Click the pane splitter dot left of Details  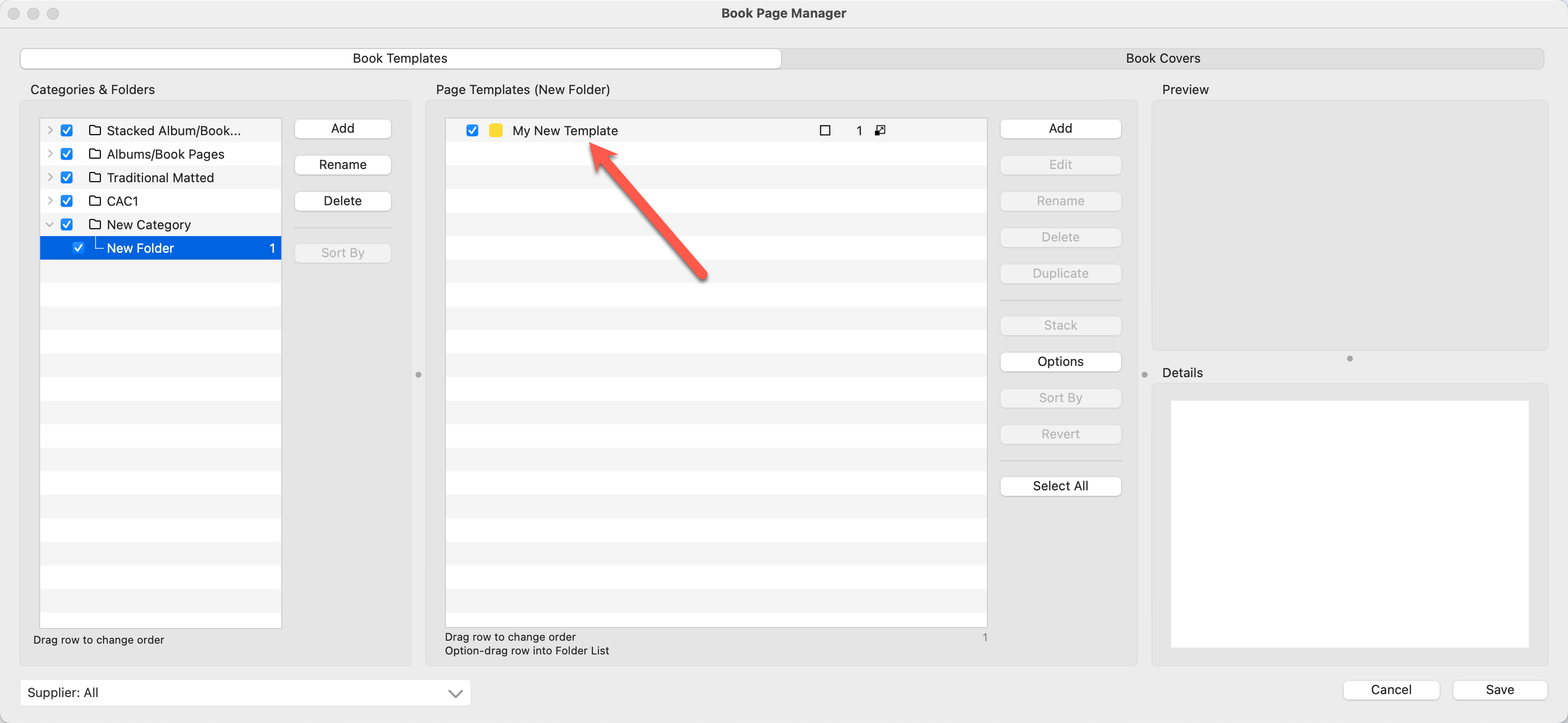tap(1144, 375)
